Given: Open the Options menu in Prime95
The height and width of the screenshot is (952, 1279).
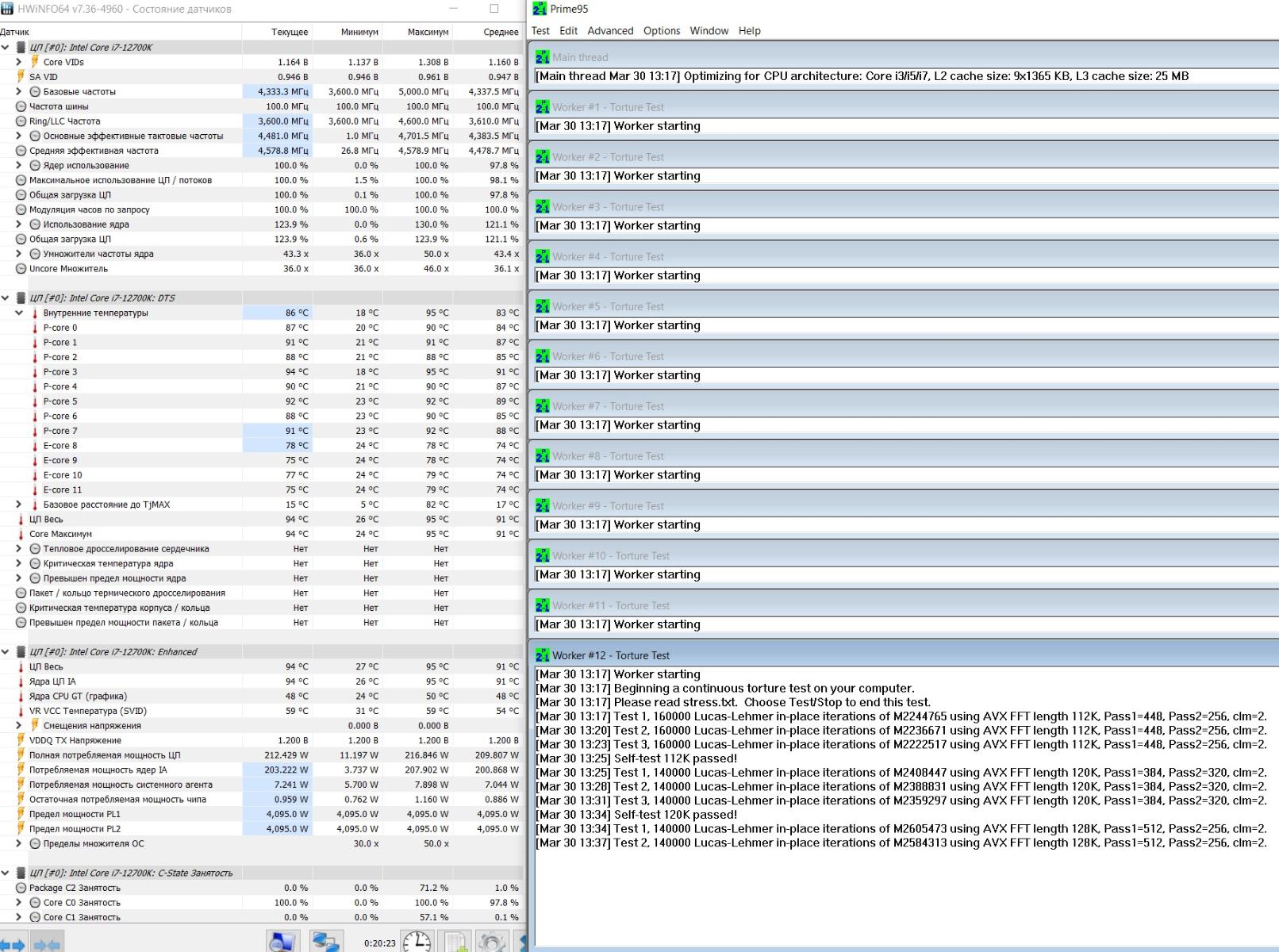Looking at the screenshot, I should click(662, 31).
